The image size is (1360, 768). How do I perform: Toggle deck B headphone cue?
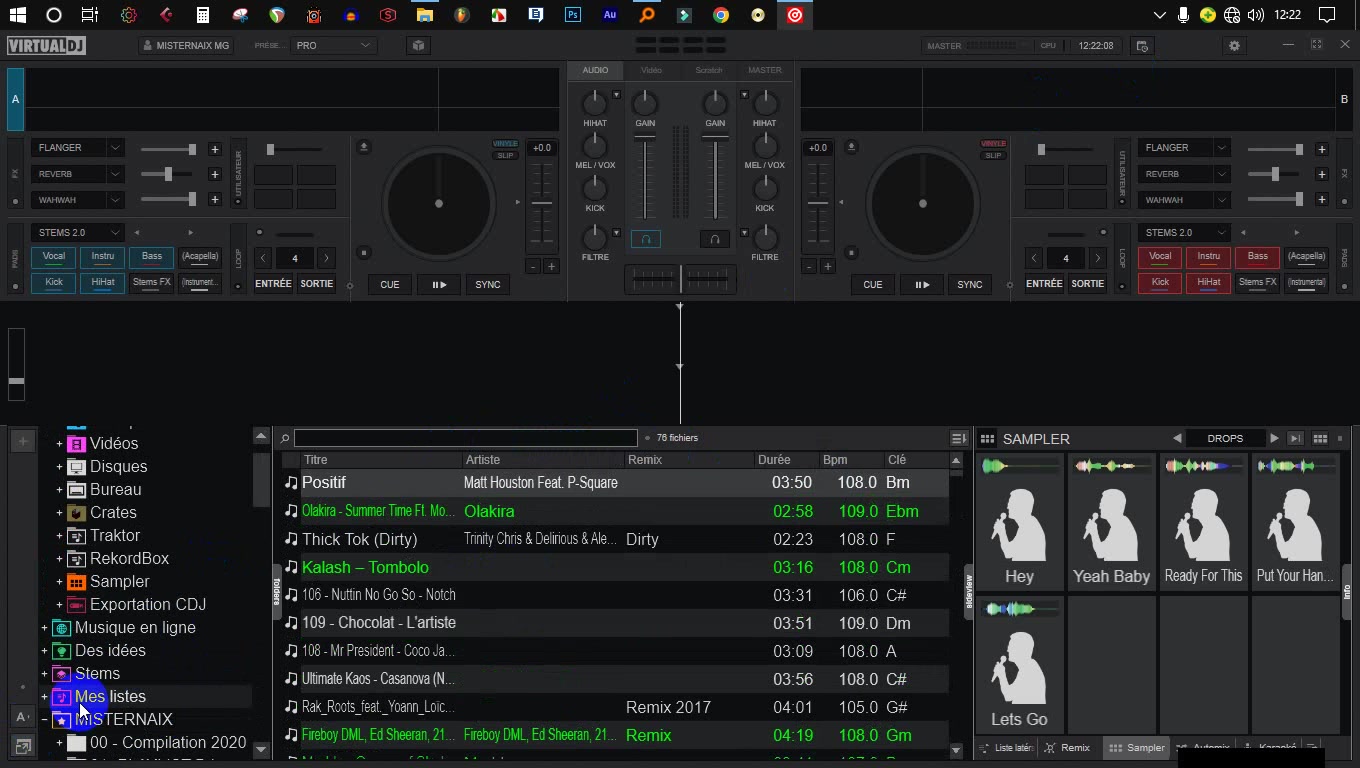[x=714, y=239]
